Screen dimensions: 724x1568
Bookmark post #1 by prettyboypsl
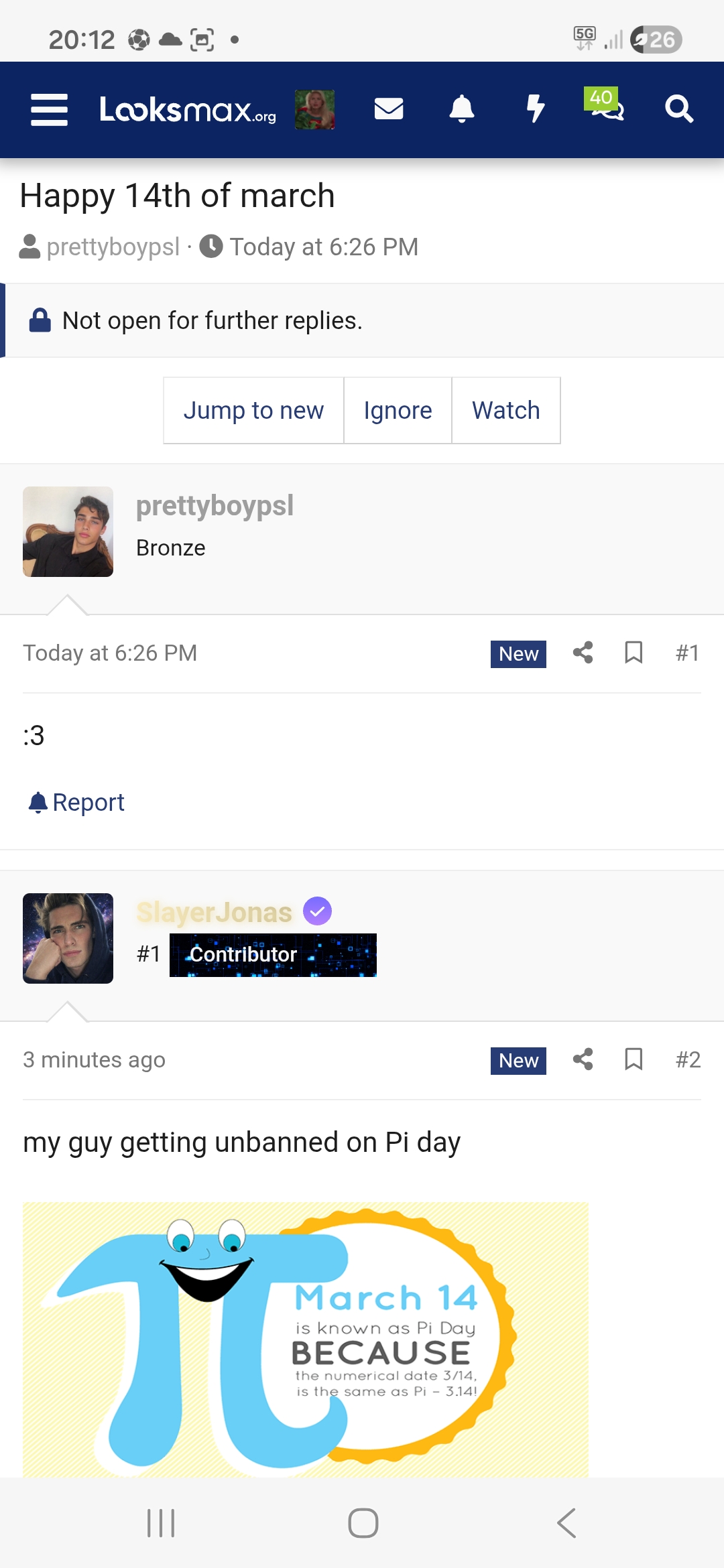point(633,653)
